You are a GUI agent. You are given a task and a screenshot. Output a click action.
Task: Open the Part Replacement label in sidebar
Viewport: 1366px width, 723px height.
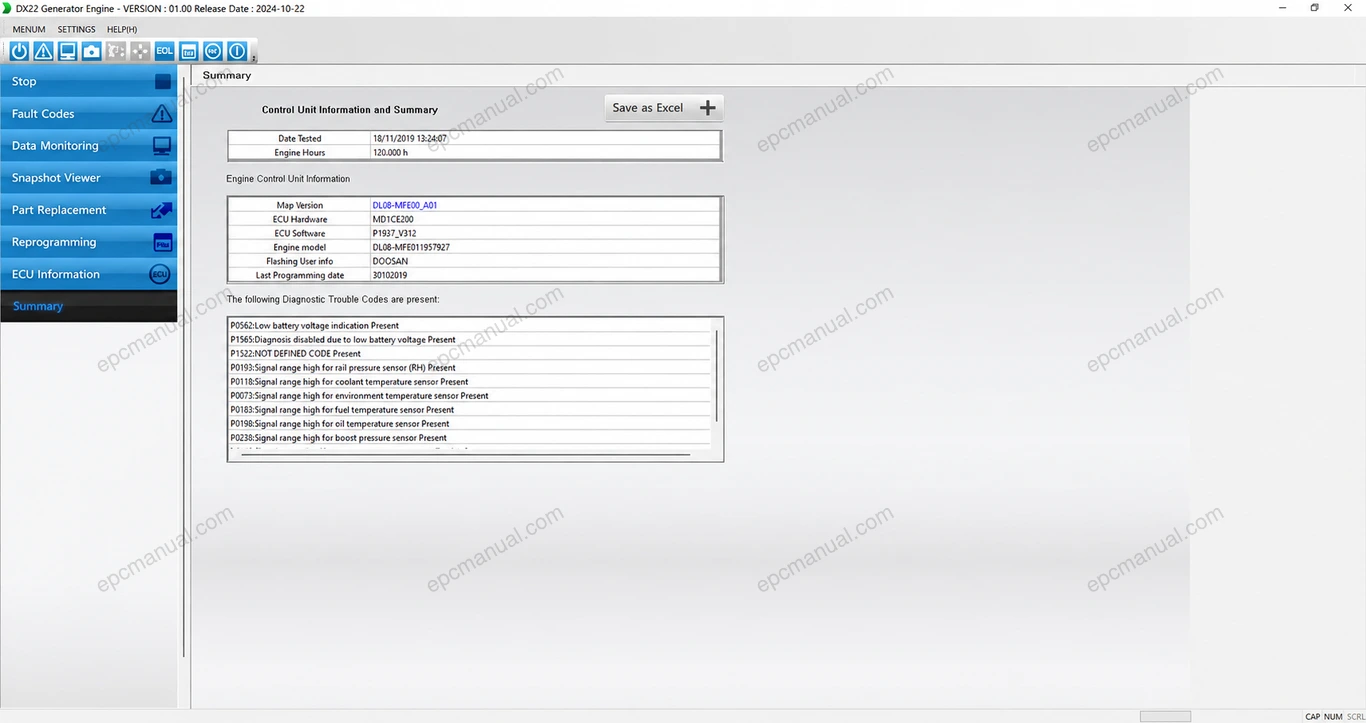(x=59, y=210)
